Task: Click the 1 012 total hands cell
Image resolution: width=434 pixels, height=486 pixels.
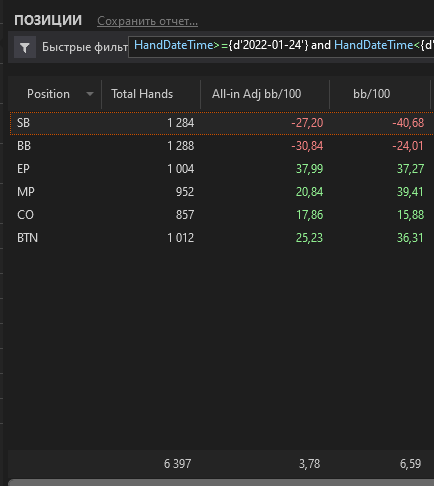Action: [x=181, y=238]
